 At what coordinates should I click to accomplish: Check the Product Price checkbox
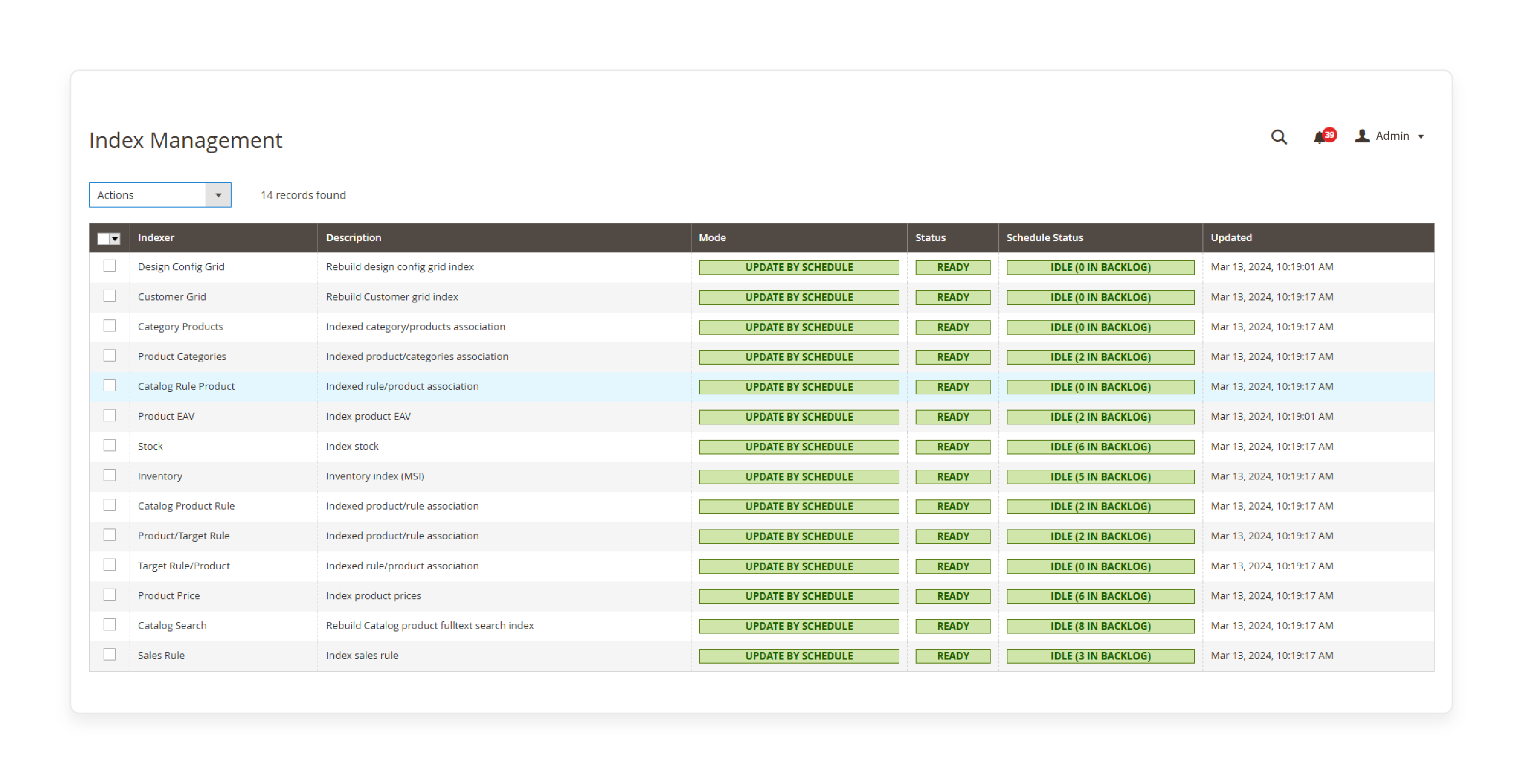[110, 595]
